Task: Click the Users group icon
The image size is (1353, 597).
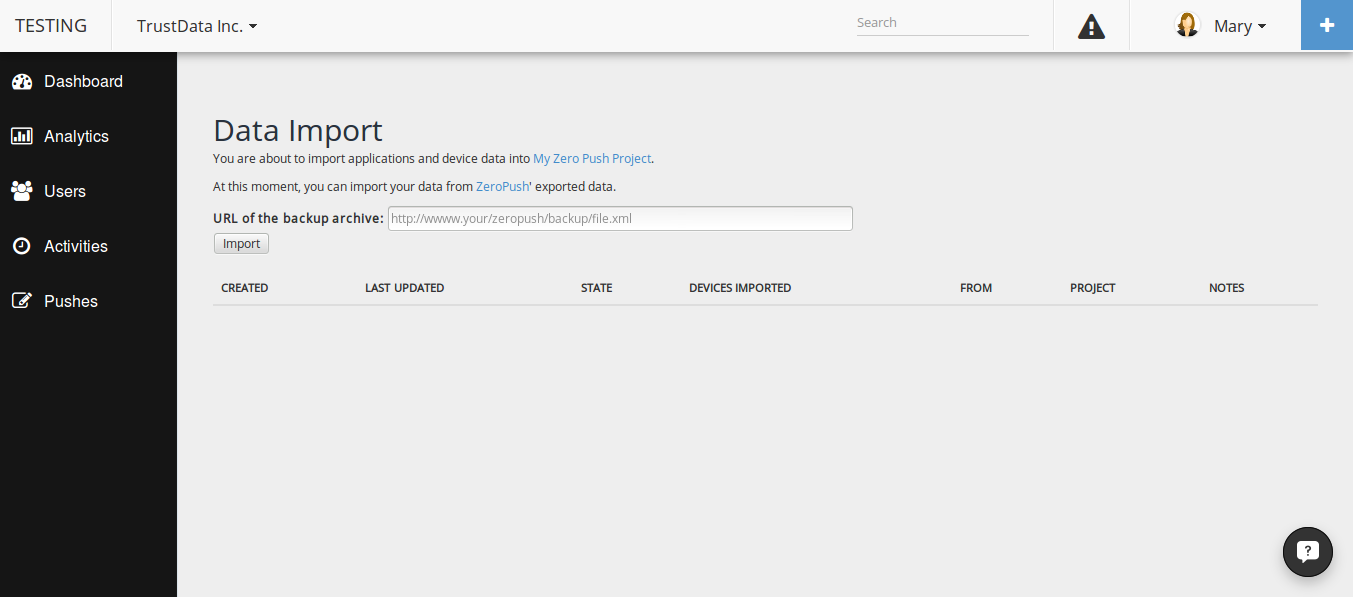Action: [x=22, y=191]
